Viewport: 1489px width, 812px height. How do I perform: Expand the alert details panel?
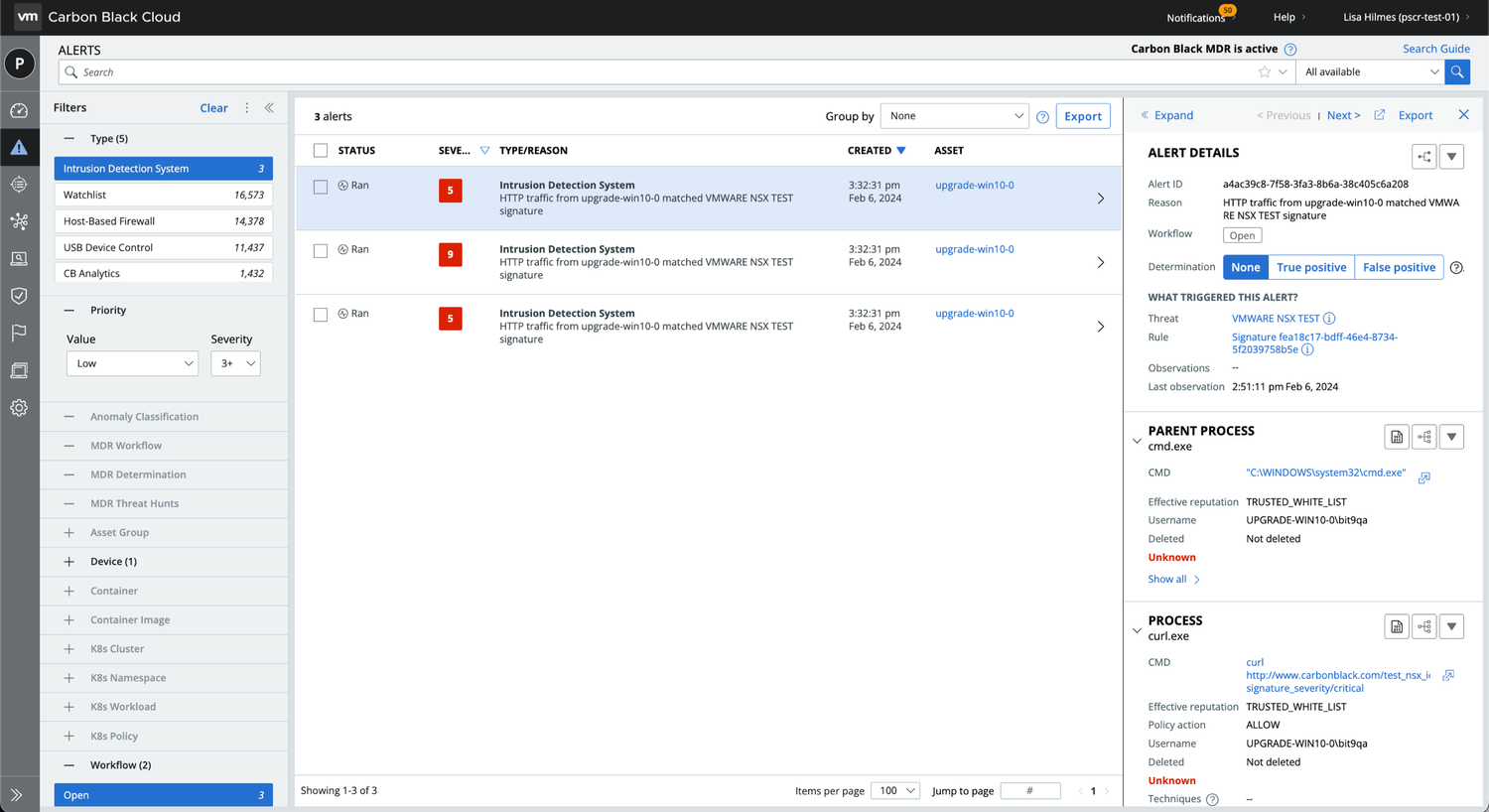pos(1166,115)
